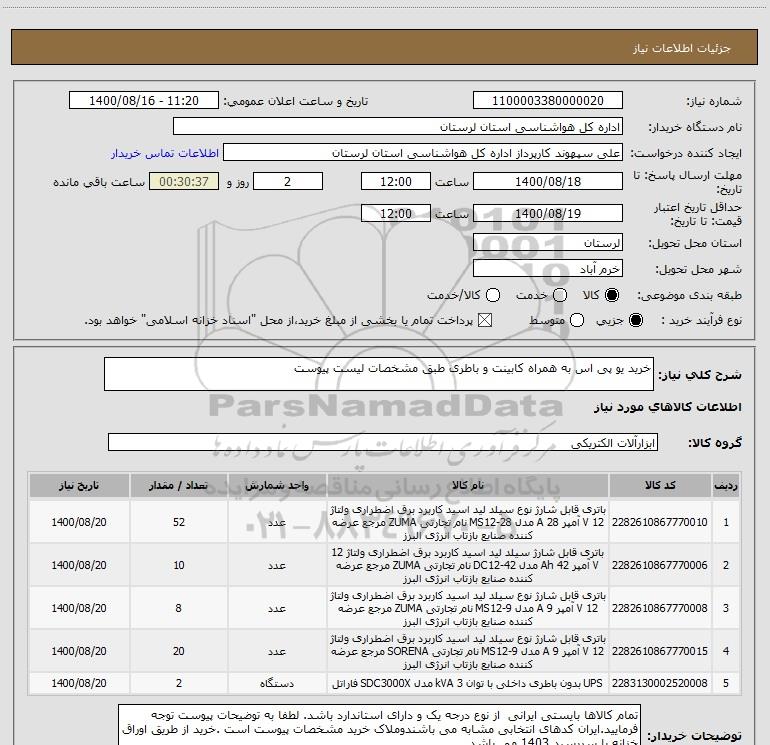The width and height of the screenshot is (770, 745).
Task: Click the نام کالا column header
Action: click(x=468, y=486)
